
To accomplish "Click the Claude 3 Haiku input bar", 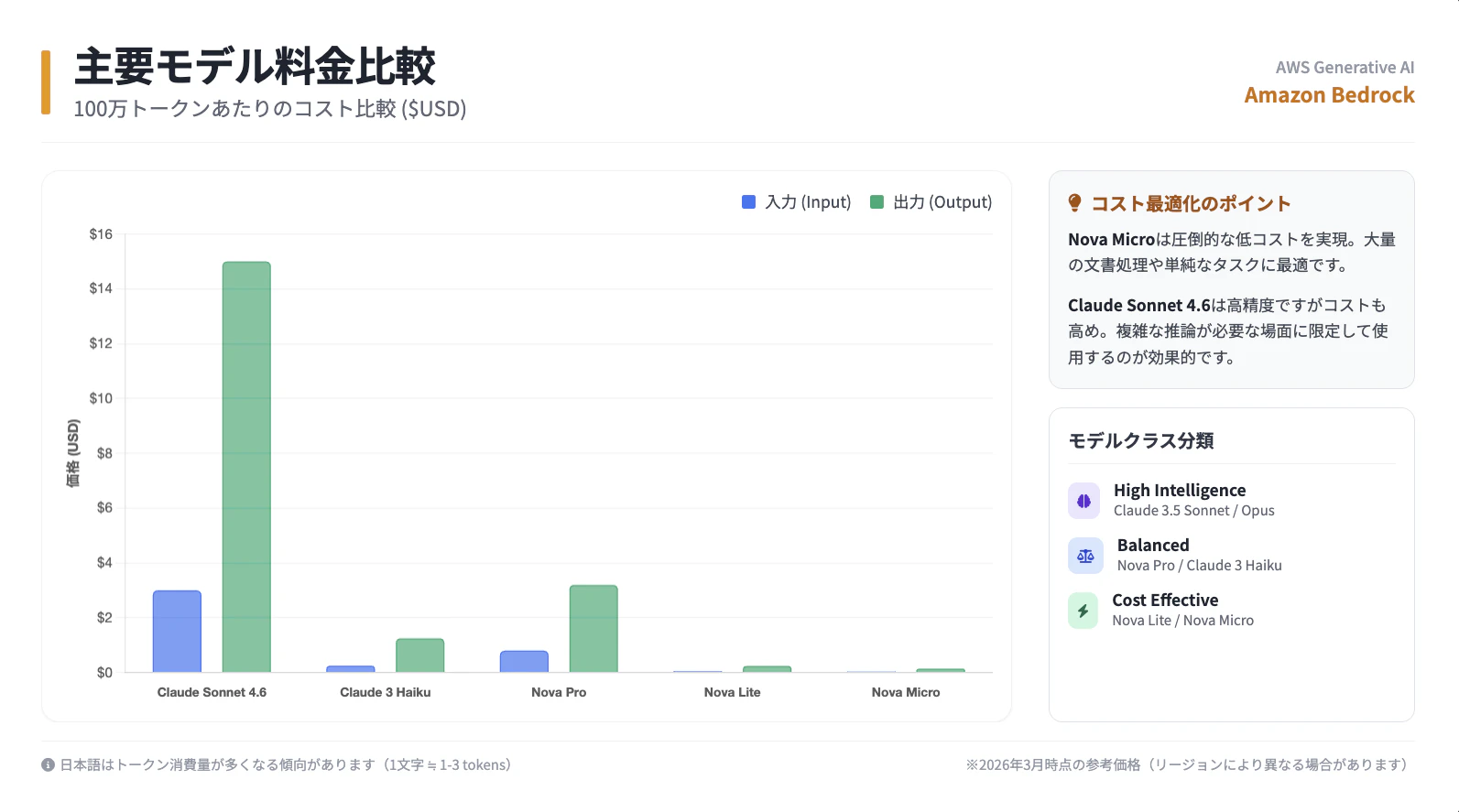I will click(x=351, y=669).
